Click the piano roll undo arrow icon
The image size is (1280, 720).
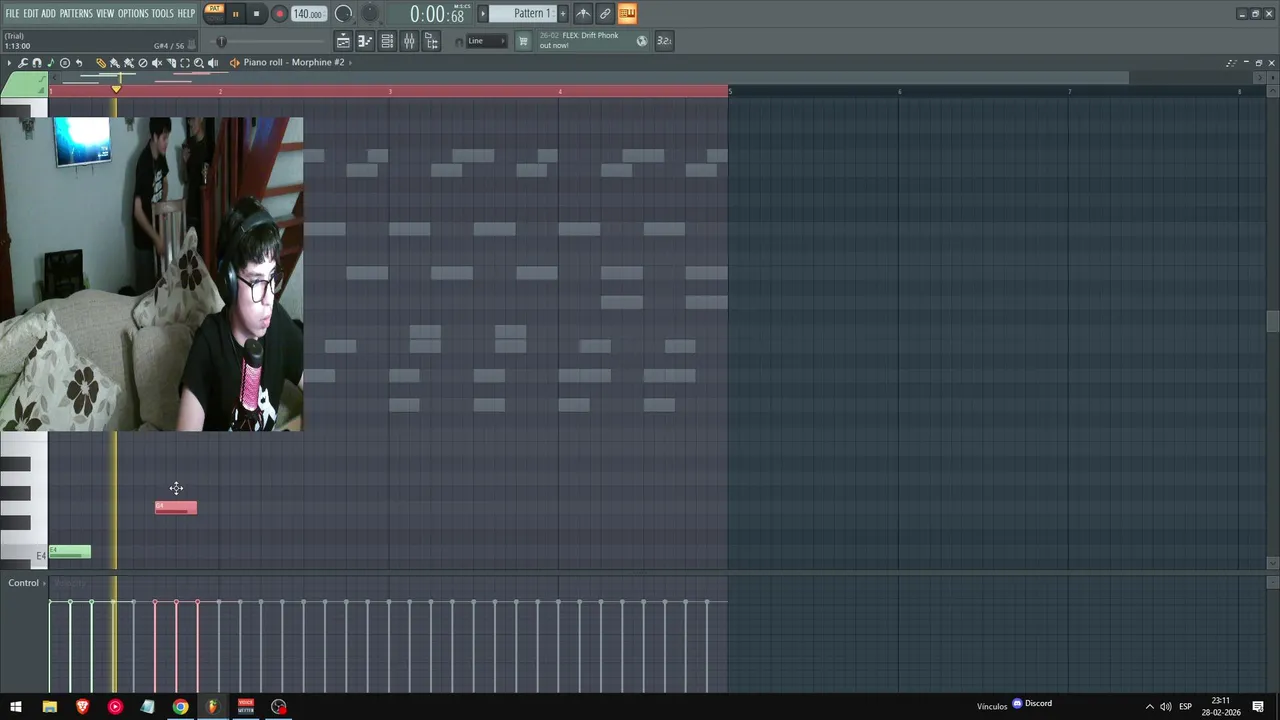79,63
